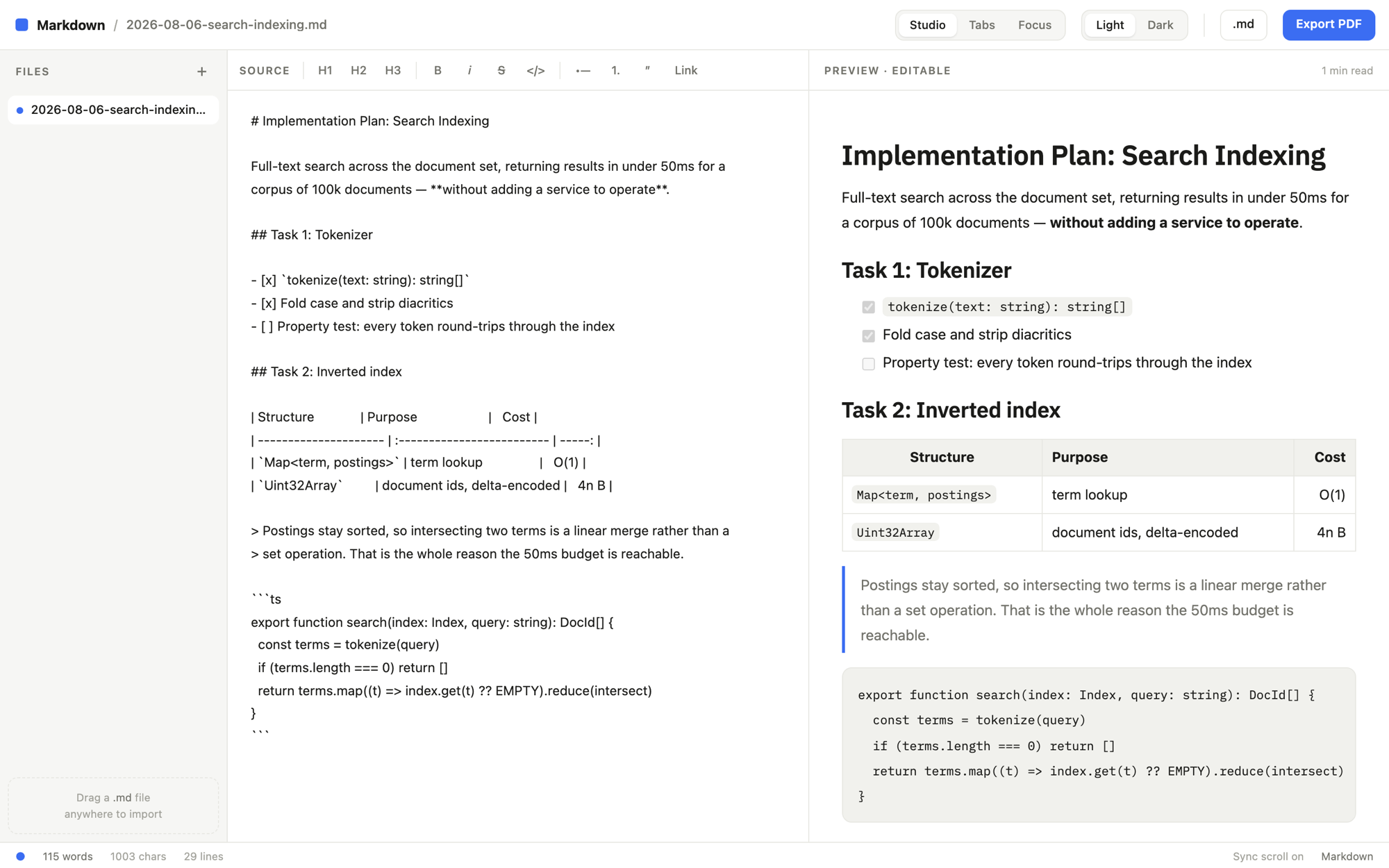This screenshot has height=868, width=1389.
Task: Toggle italic formatting
Action: [x=469, y=71]
